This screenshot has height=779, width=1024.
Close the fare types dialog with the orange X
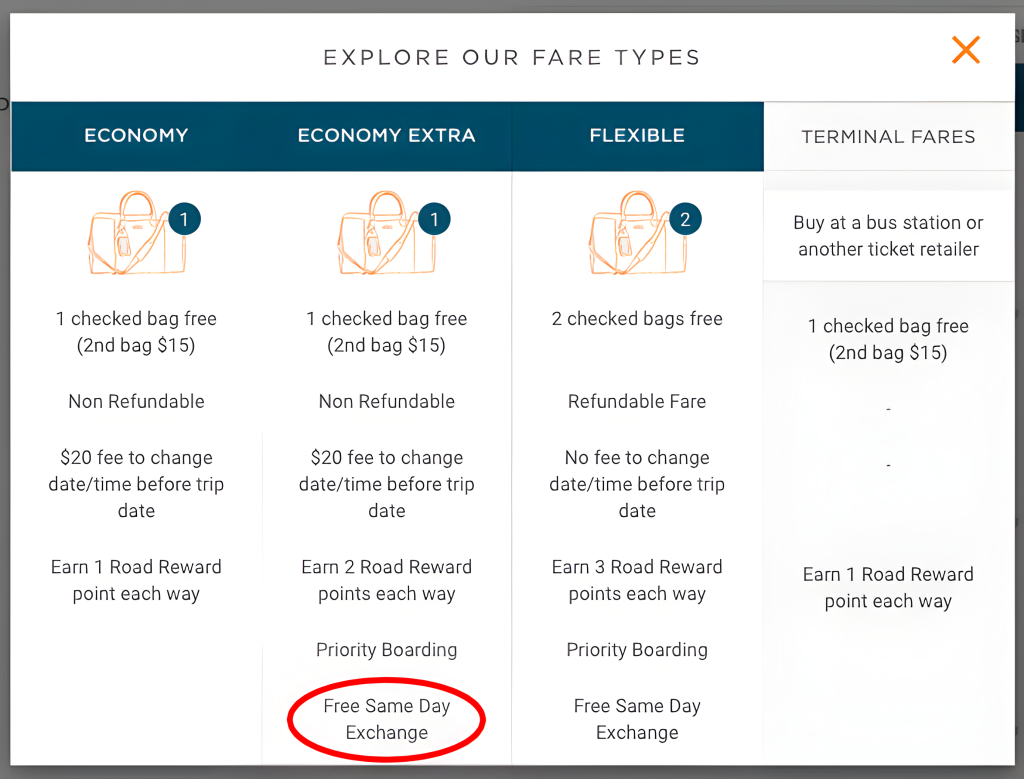click(x=965, y=50)
